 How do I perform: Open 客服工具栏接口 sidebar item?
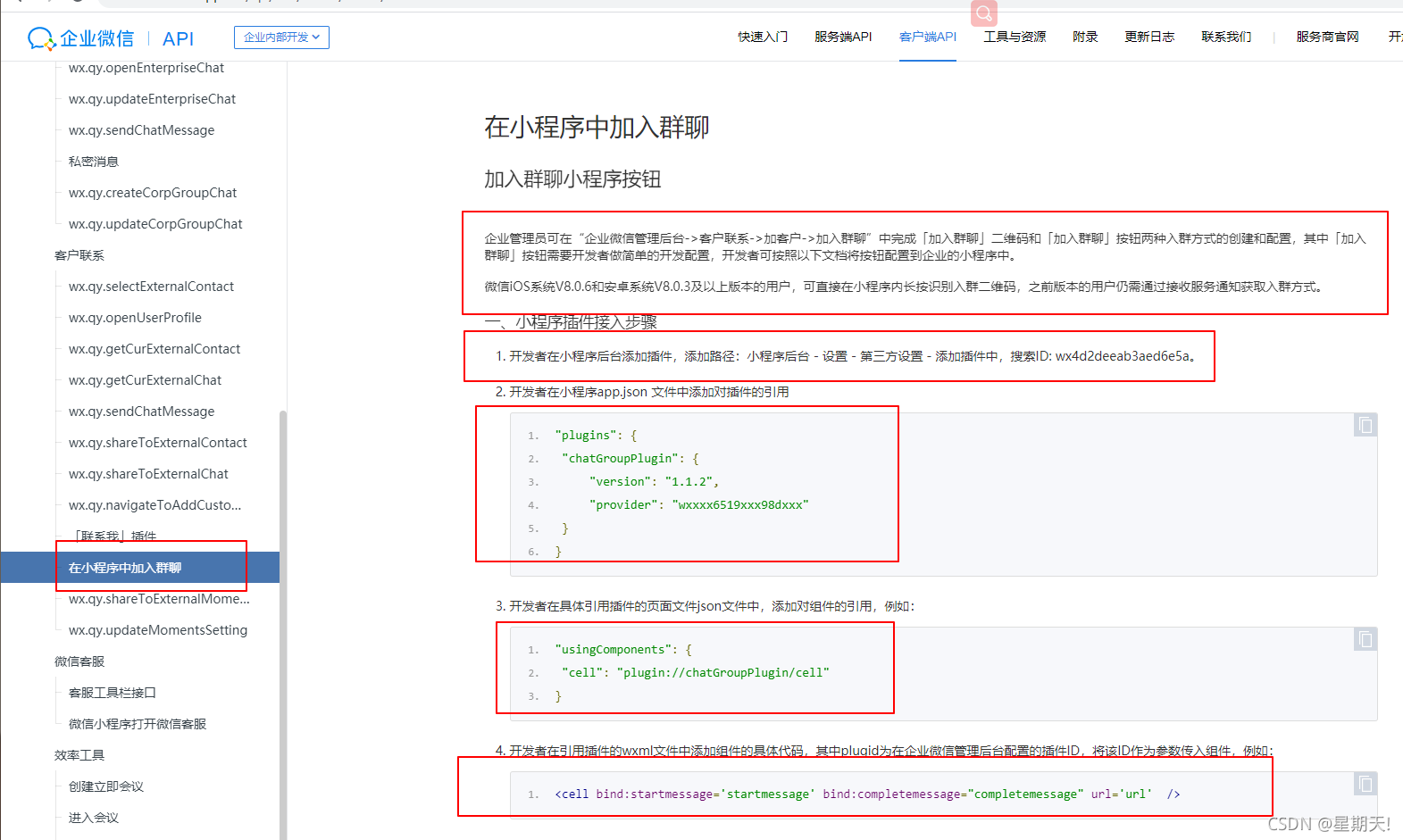click(113, 693)
